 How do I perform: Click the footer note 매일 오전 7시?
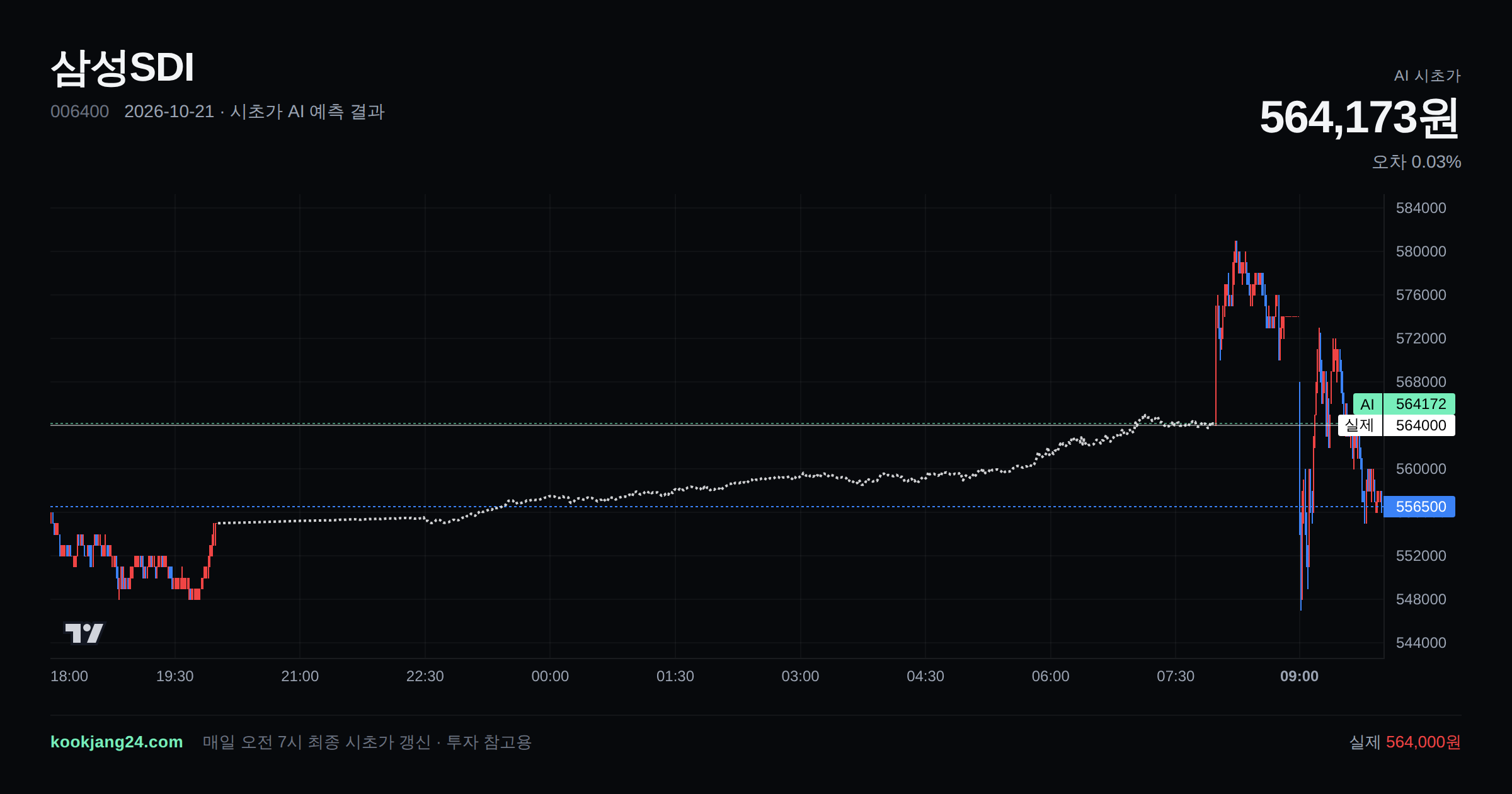click(x=367, y=742)
